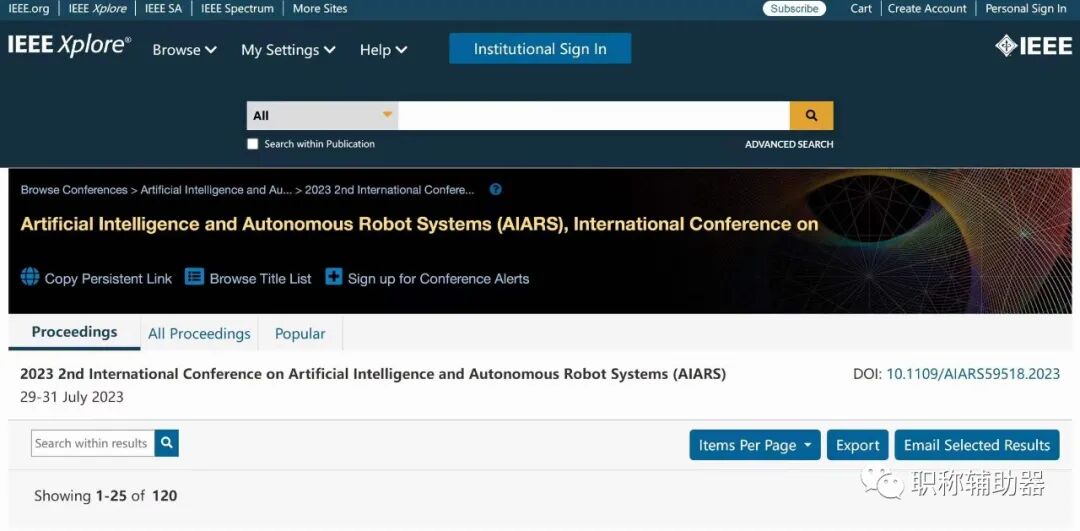Image resolution: width=1080 pixels, height=531 pixels.
Task: Click Personal Sign In link
Action: click(x=1026, y=8)
